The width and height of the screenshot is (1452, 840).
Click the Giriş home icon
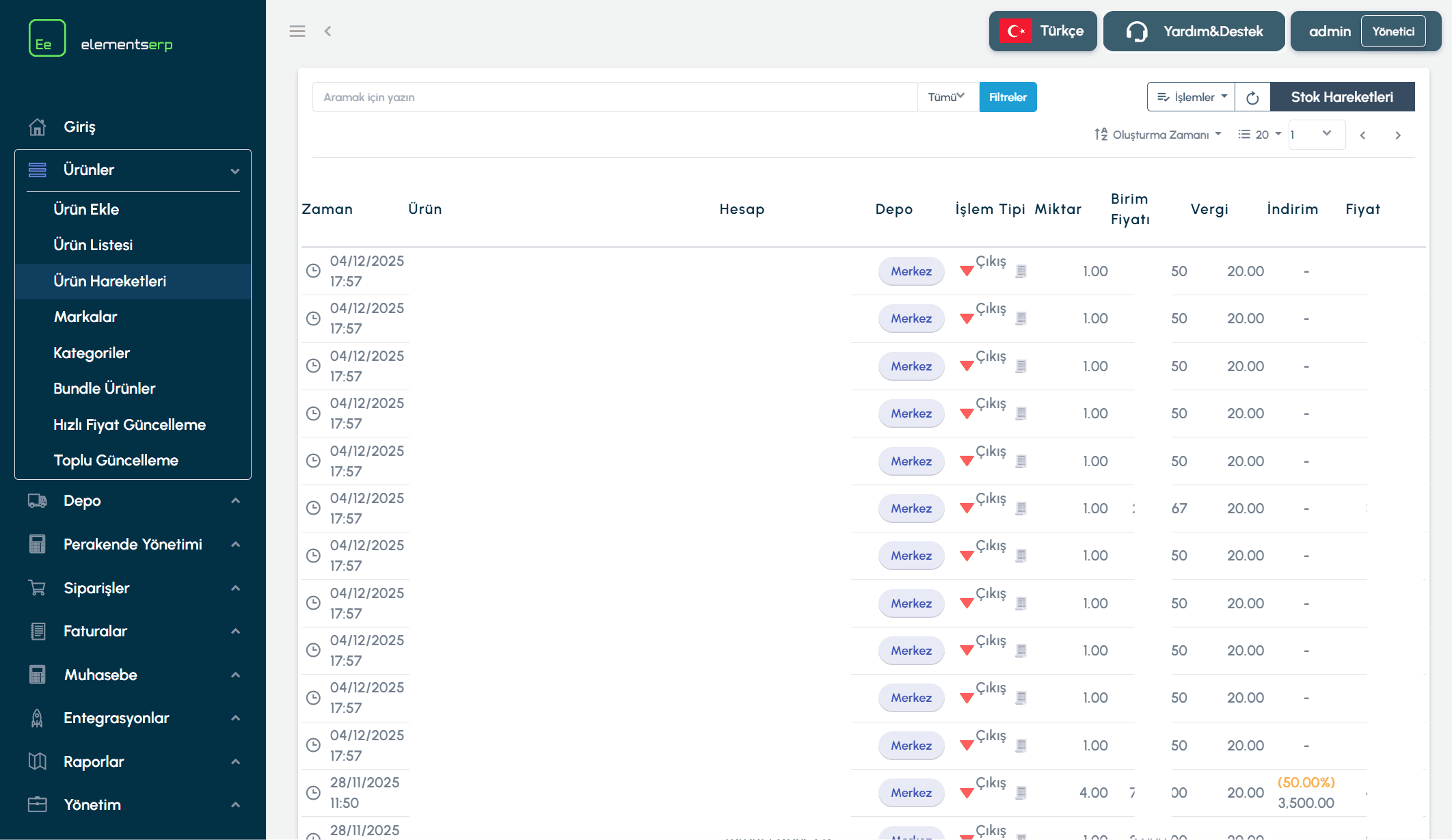tap(38, 126)
